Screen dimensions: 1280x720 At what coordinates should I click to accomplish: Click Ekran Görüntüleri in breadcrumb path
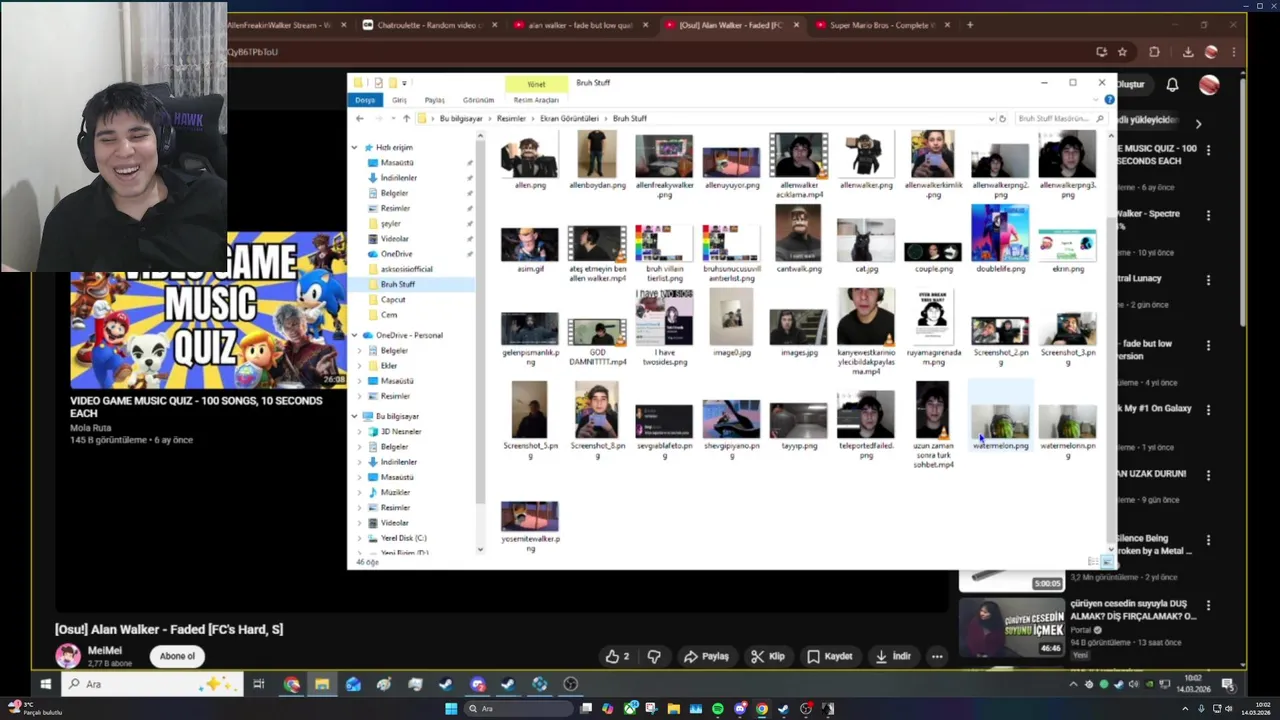click(x=569, y=118)
